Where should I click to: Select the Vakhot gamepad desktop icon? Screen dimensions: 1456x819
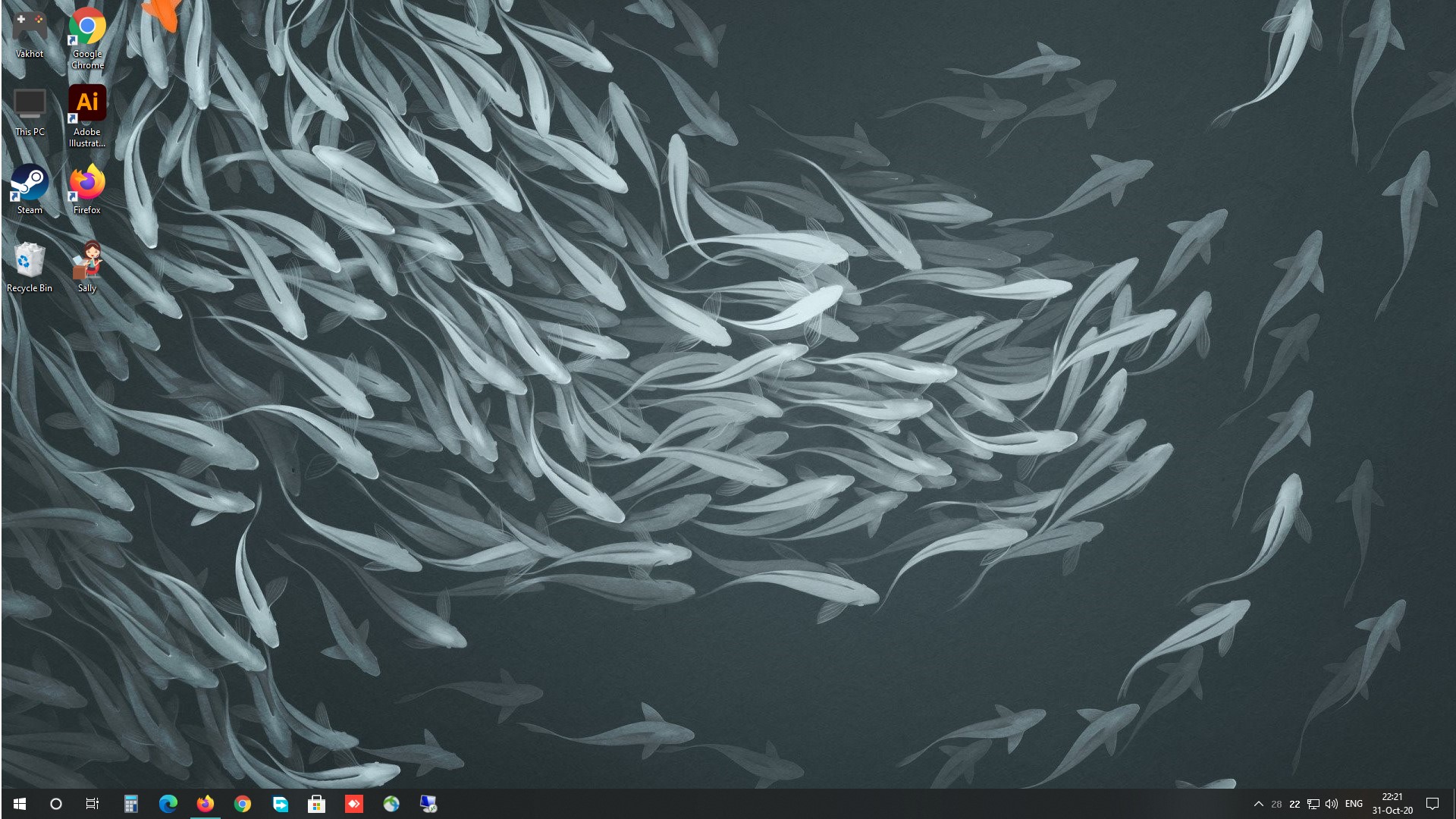30,34
